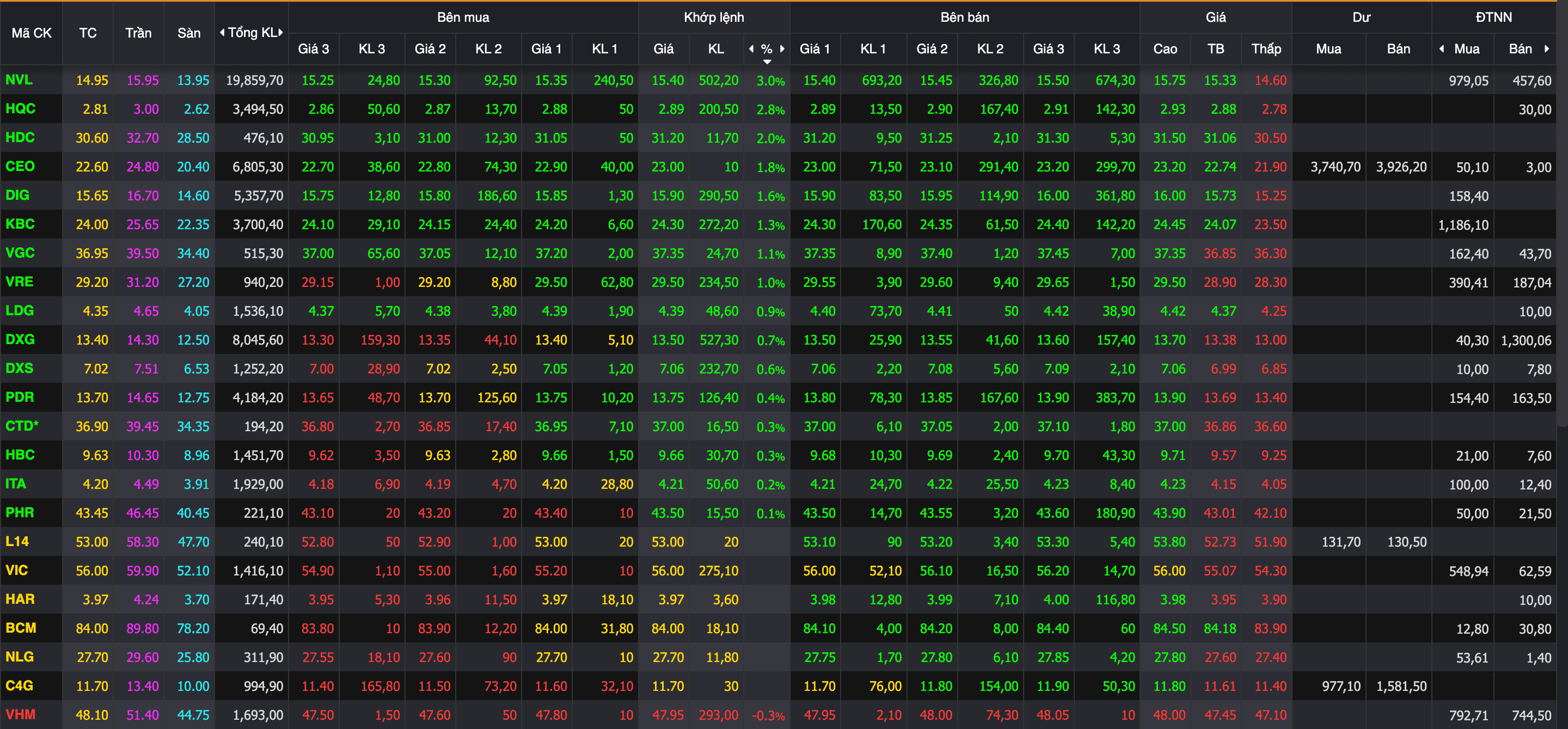The width and height of the screenshot is (1568, 729).
Task: Click VRE foreign buy 390,41
Action: point(1469,283)
